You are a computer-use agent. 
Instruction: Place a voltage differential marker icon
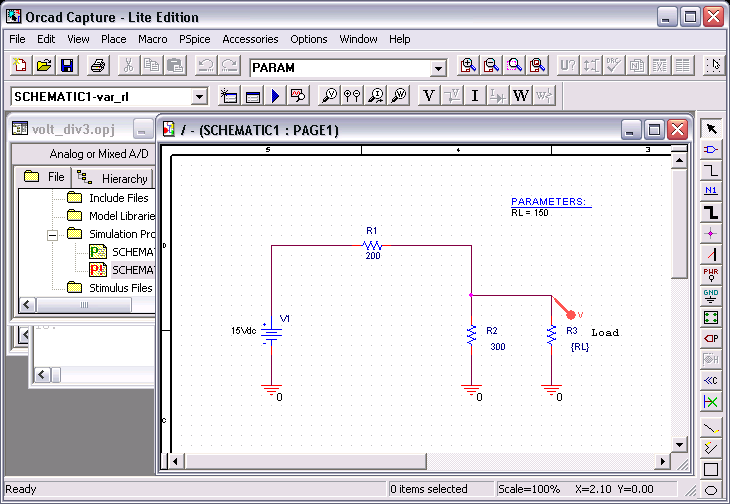[x=352, y=96]
